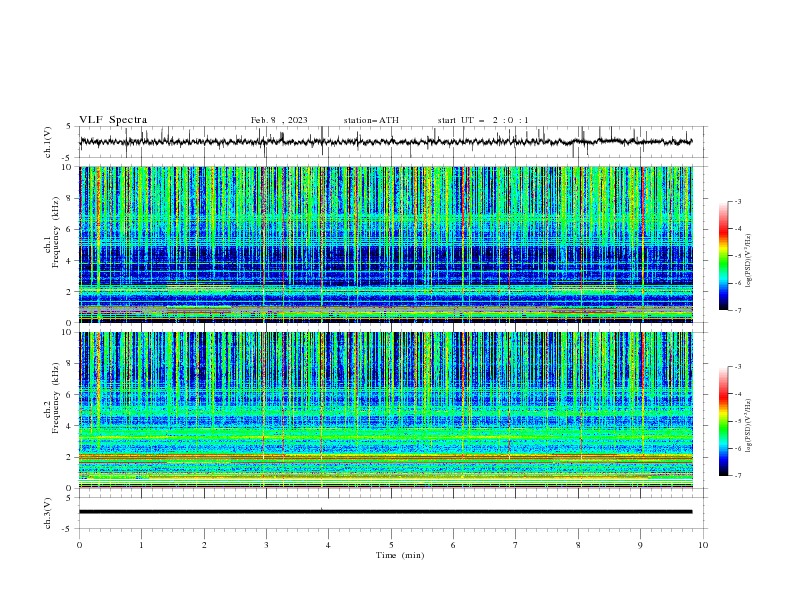Click time axis tick label "3"
The width and height of the screenshot is (792, 612).
click(266, 545)
